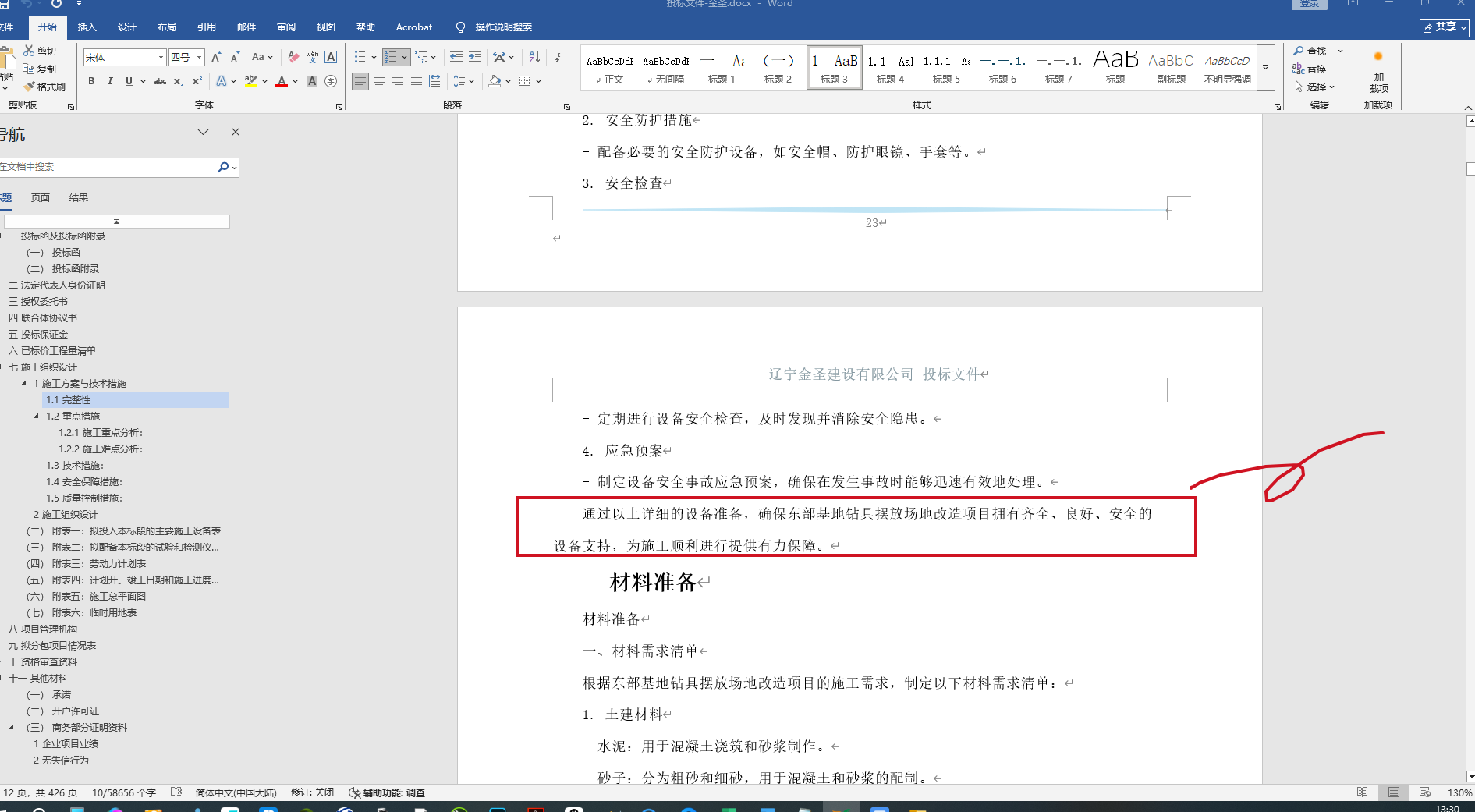Open Find (查找) in the editing group
The image size is (1475, 812).
point(1310,51)
